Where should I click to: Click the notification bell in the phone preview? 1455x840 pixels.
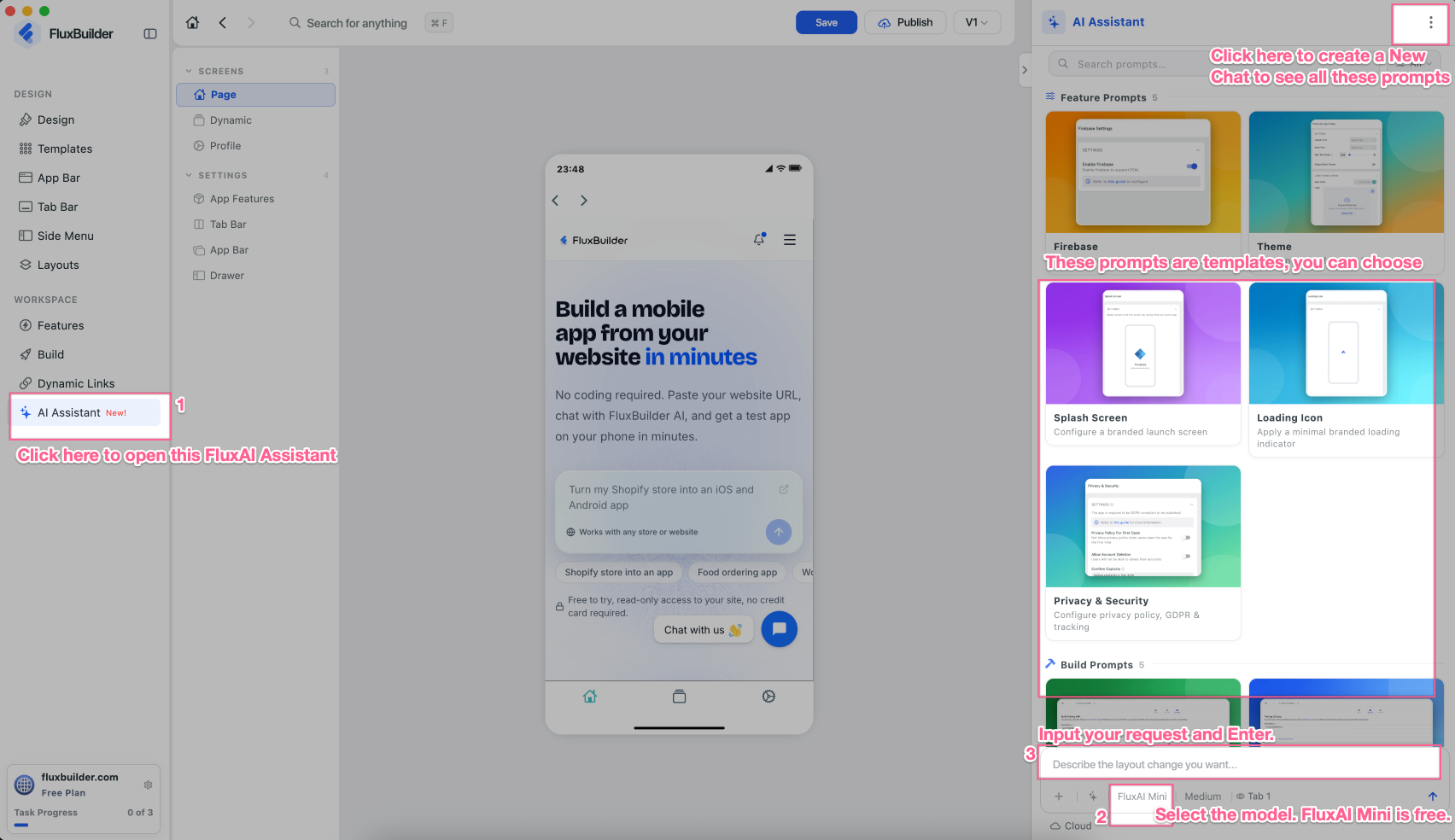pyautogui.click(x=759, y=240)
